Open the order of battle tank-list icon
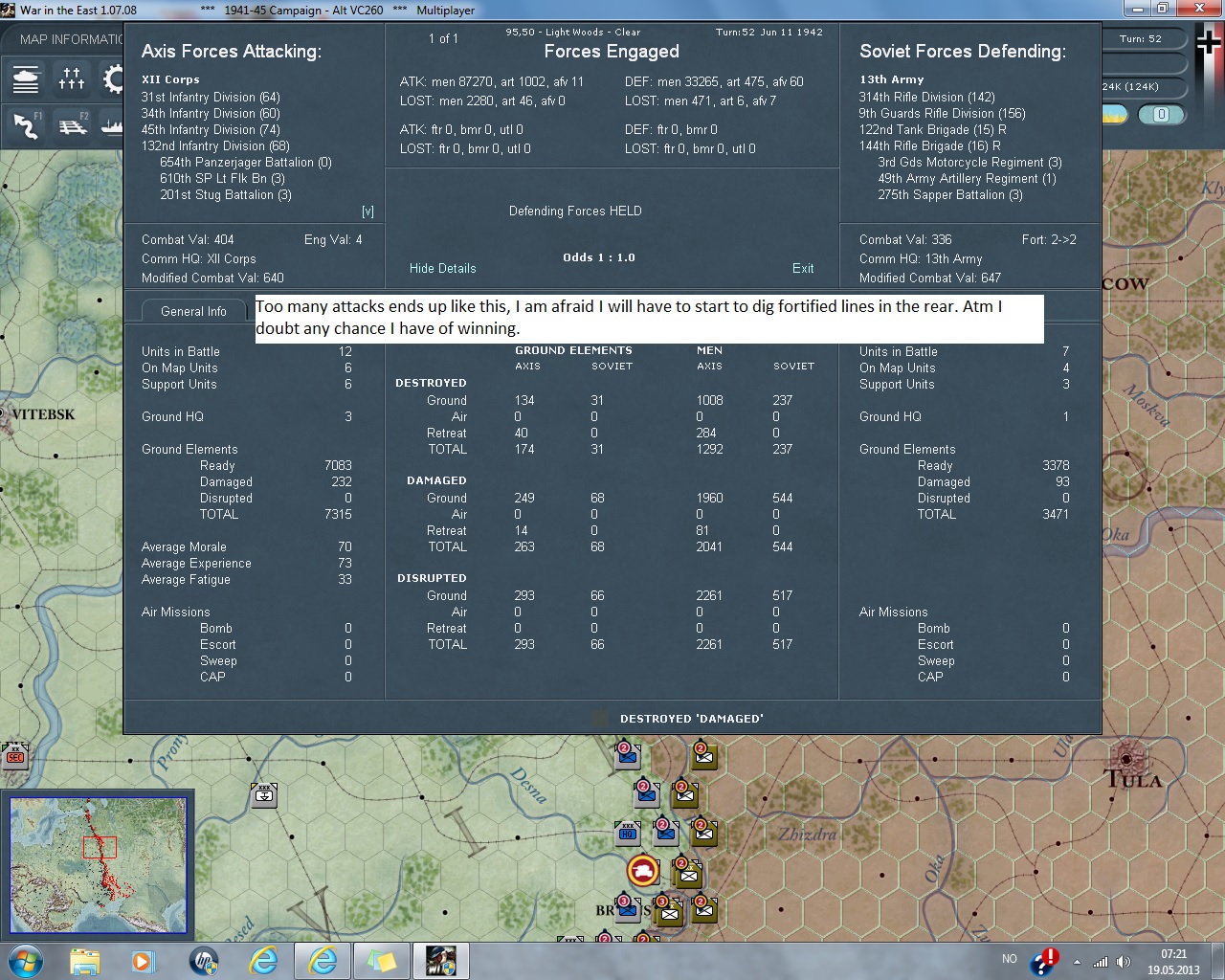The height and width of the screenshot is (980, 1225). [x=27, y=78]
